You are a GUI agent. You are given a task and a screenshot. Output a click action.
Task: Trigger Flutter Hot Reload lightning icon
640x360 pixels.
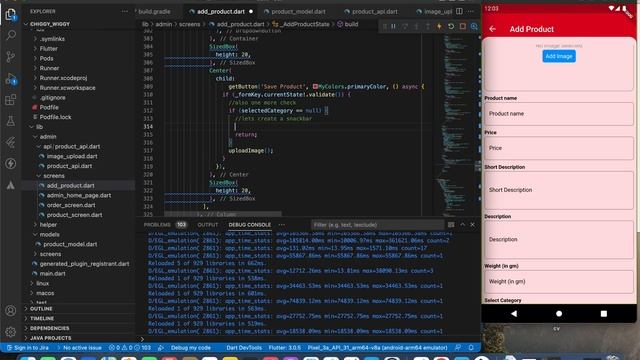[x=439, y=26]
